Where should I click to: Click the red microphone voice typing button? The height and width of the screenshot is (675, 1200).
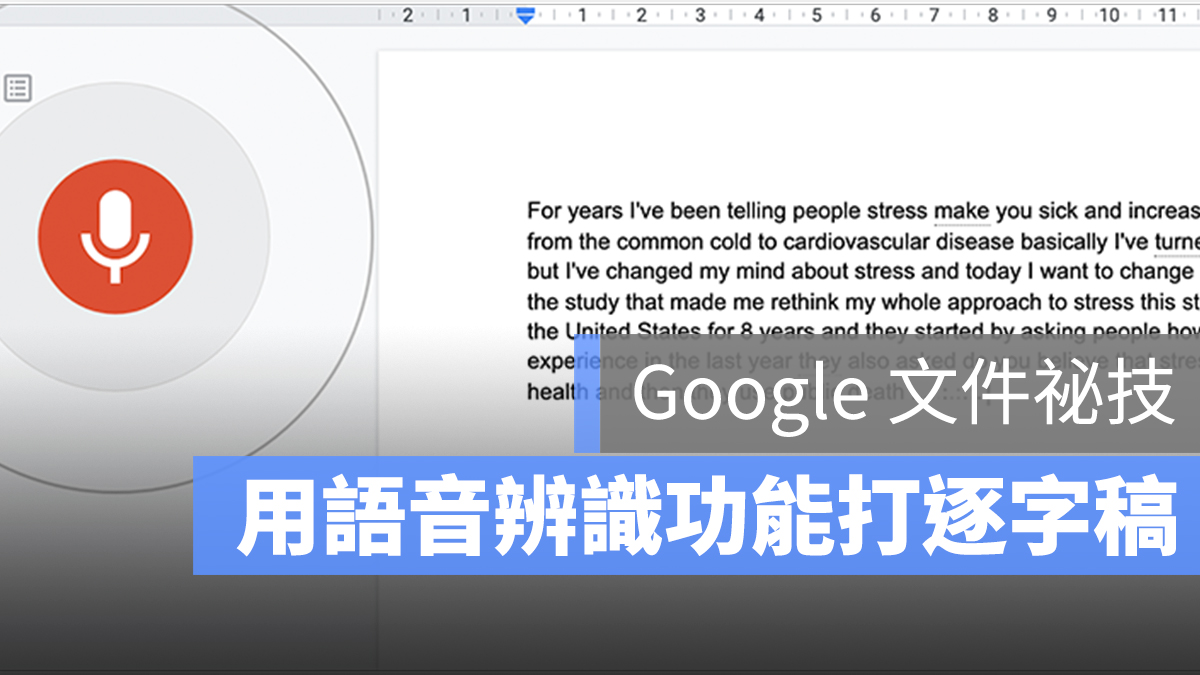tap(115, 236)
